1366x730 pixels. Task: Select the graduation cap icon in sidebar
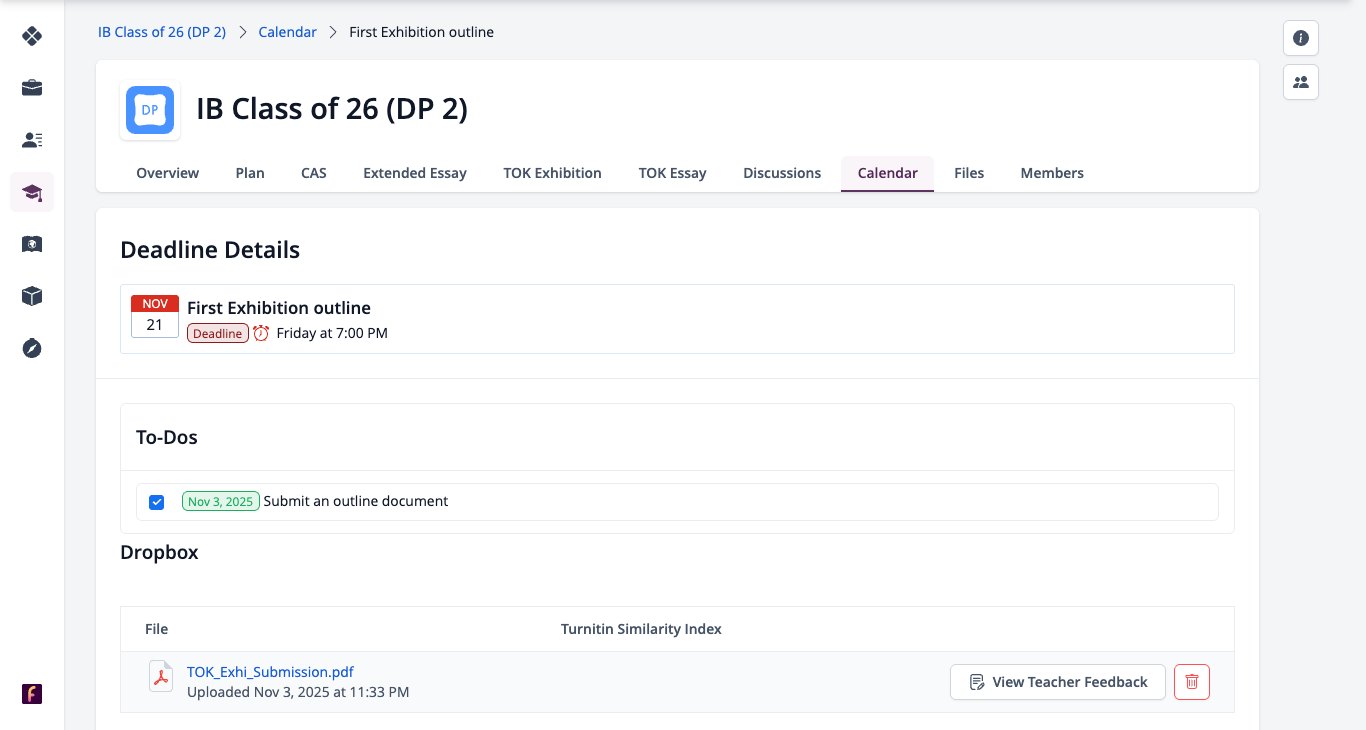coord(32,192)
